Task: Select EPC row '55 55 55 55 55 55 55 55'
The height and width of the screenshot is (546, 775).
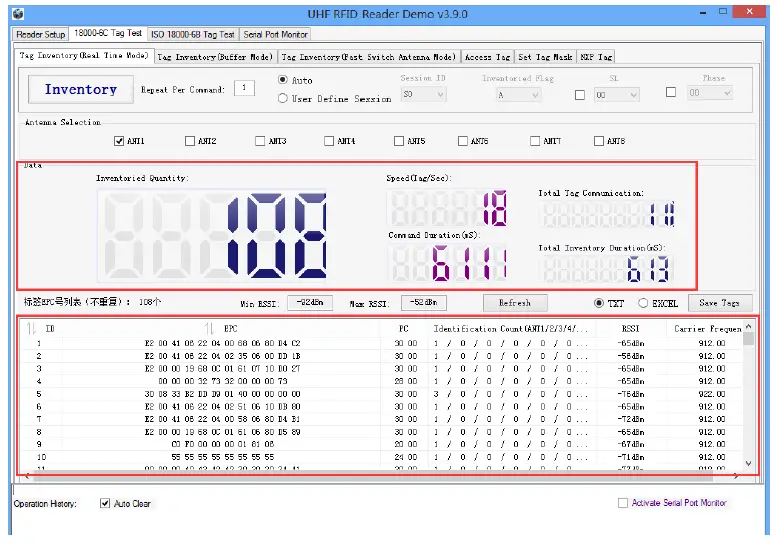Action: (x=222, y=457)
